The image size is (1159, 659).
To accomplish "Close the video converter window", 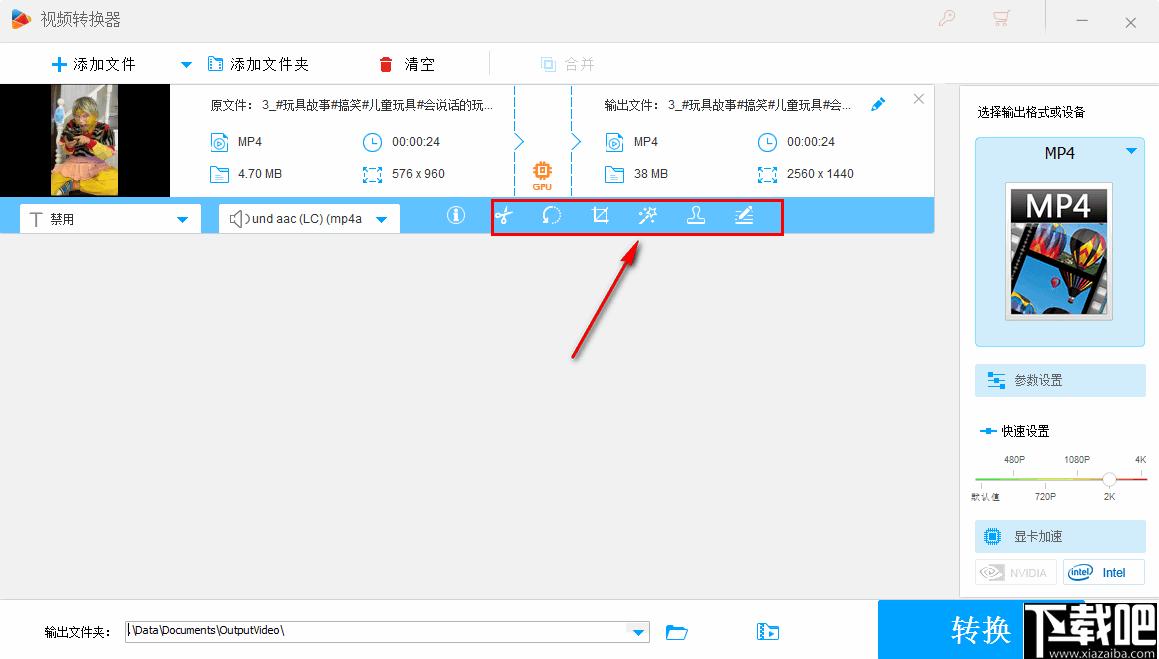I will pyautogui.click(x=1131, y=23).
